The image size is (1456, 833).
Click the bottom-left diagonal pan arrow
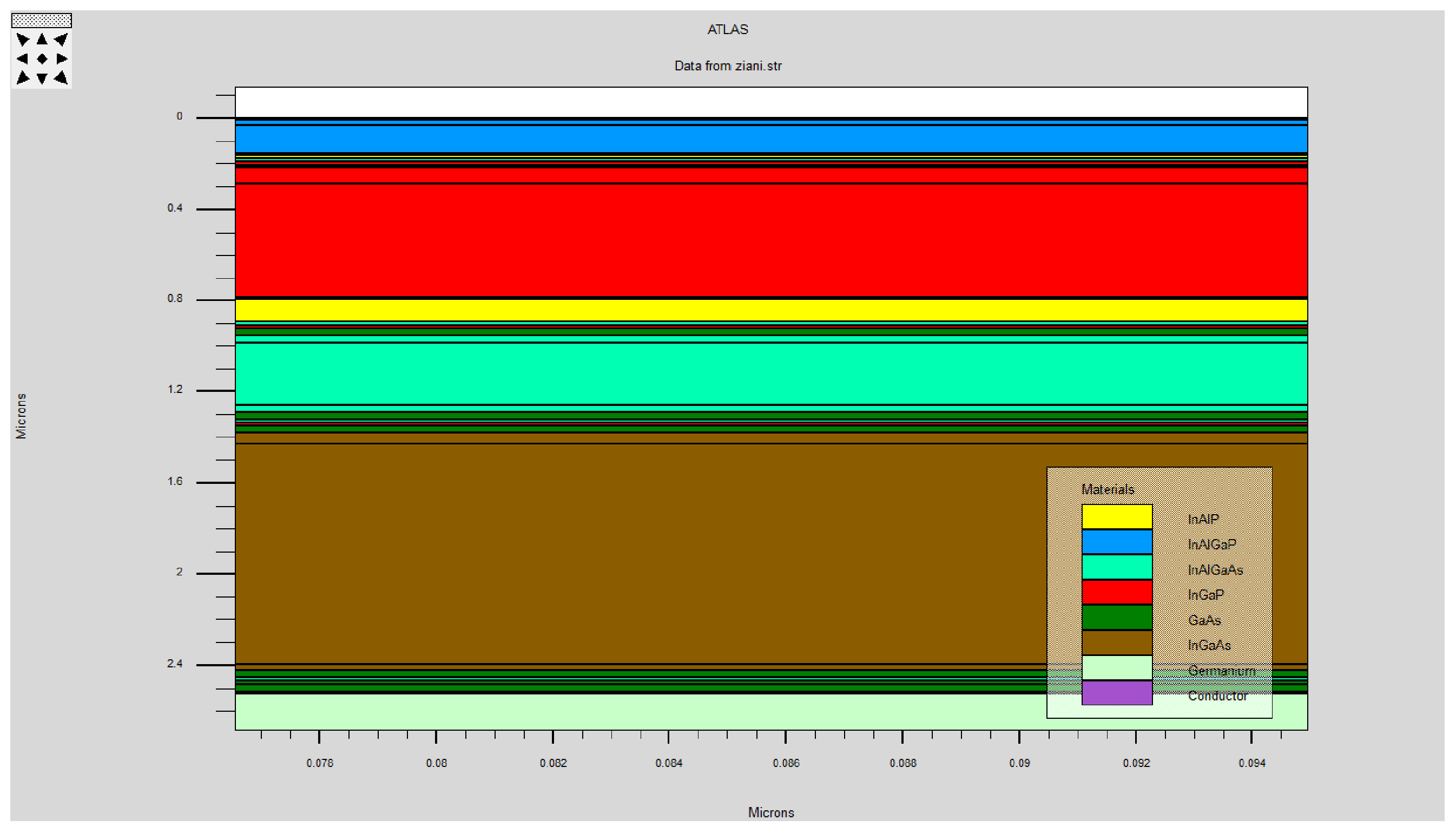click(x=23, y=78)
